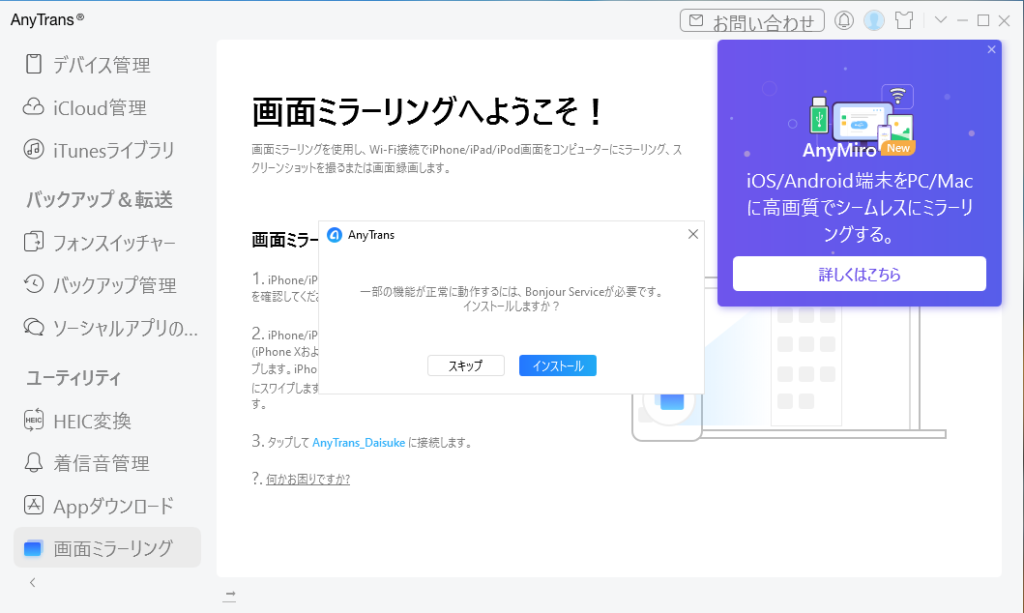Click the transfer arrow icon at bottom
Screen dimensions: 1024x613
pyautogui.click(x=229, y=595)
